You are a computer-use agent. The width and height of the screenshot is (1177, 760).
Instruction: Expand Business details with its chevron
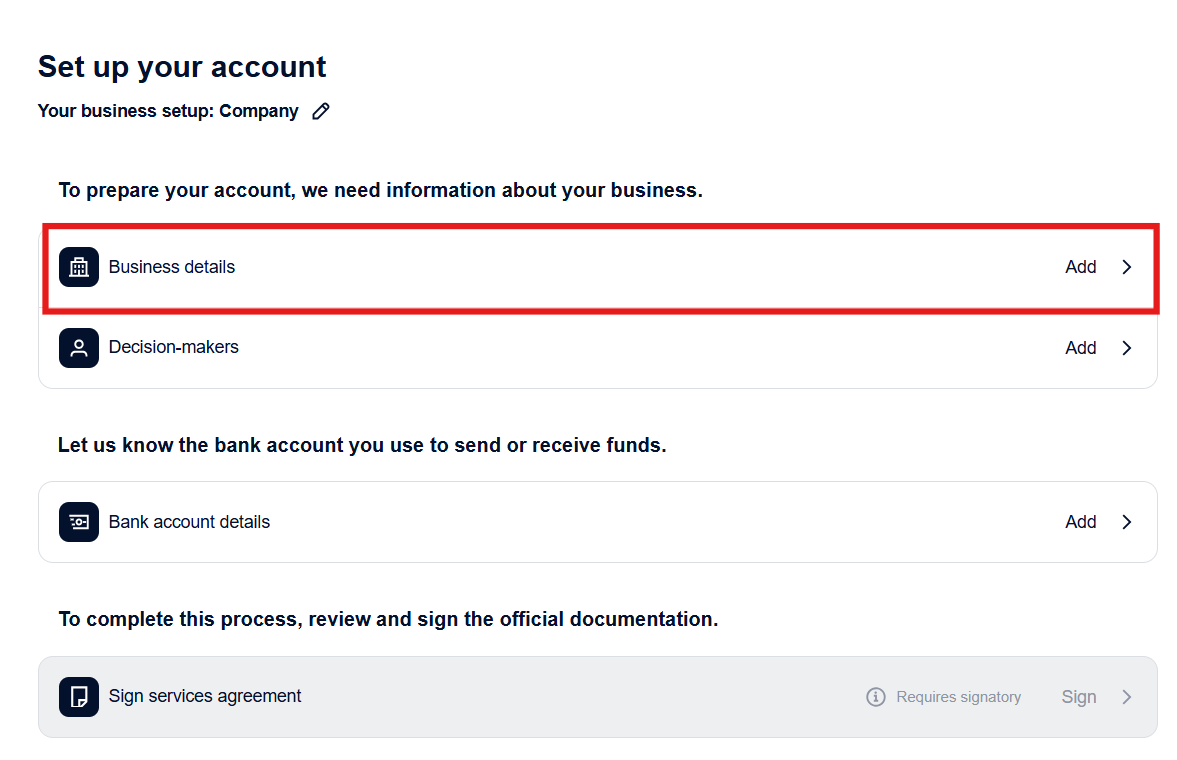point(1127,267)
